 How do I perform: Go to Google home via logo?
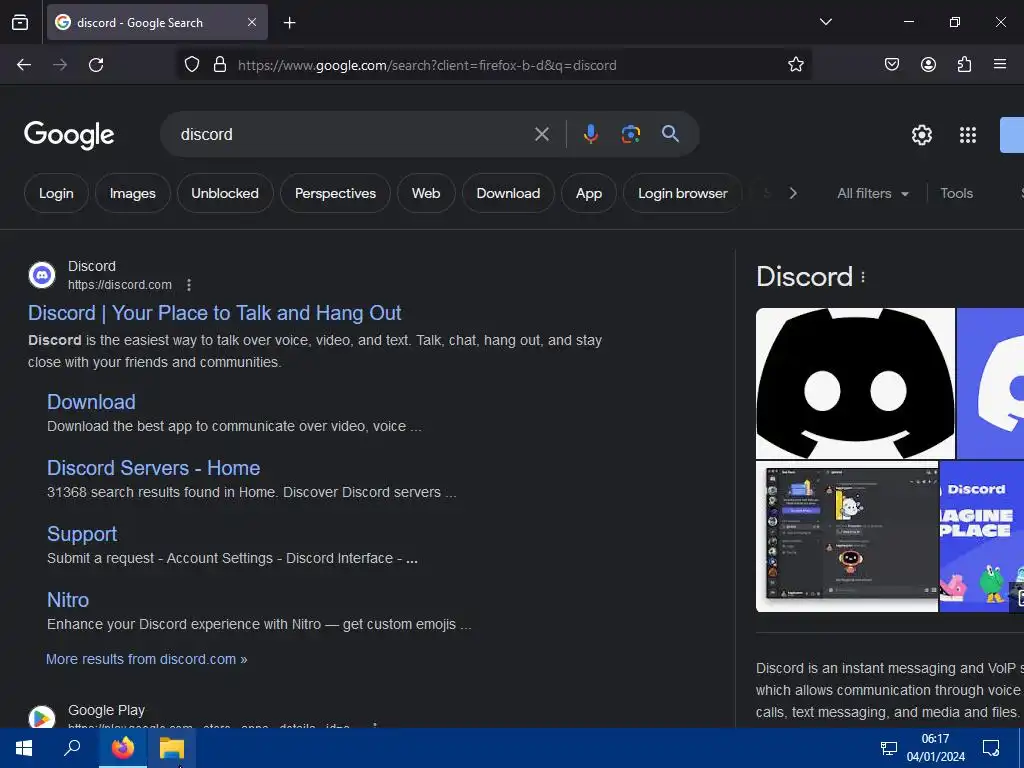[x=69, y=135]
